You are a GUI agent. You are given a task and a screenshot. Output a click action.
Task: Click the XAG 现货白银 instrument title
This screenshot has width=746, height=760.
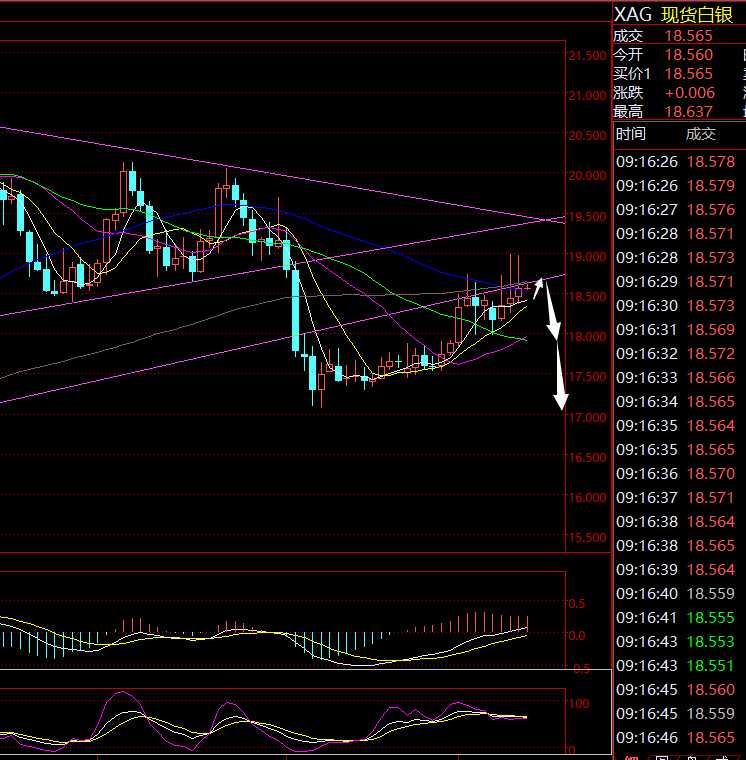[673, 15]
